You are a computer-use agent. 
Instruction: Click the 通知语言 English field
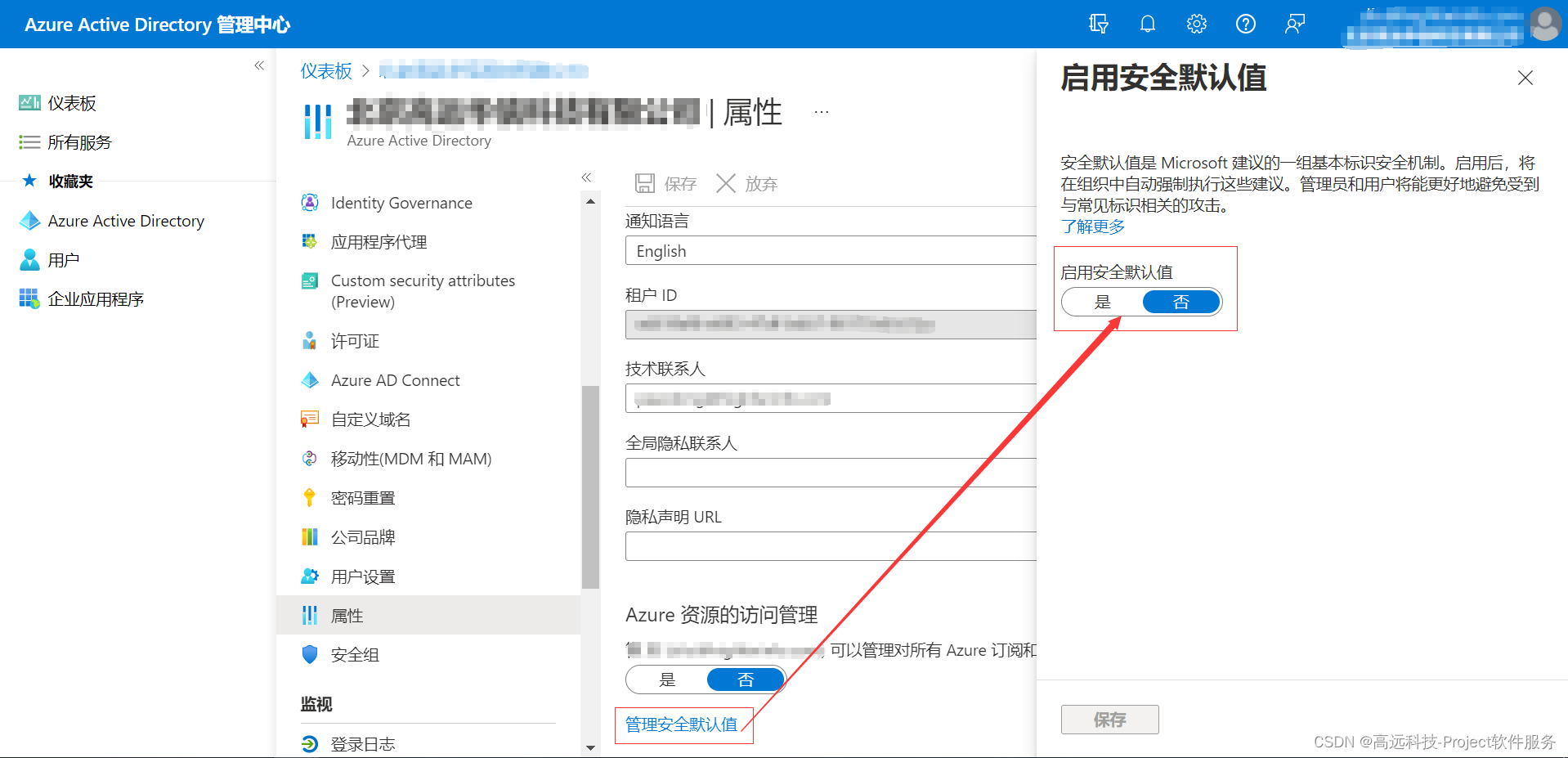831,251
